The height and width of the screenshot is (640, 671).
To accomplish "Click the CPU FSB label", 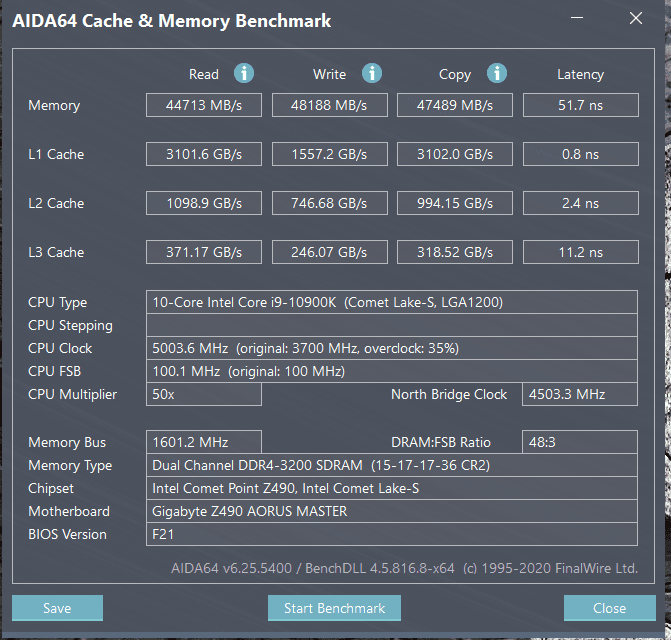I will pyautogui.click(x=54, y=371).
